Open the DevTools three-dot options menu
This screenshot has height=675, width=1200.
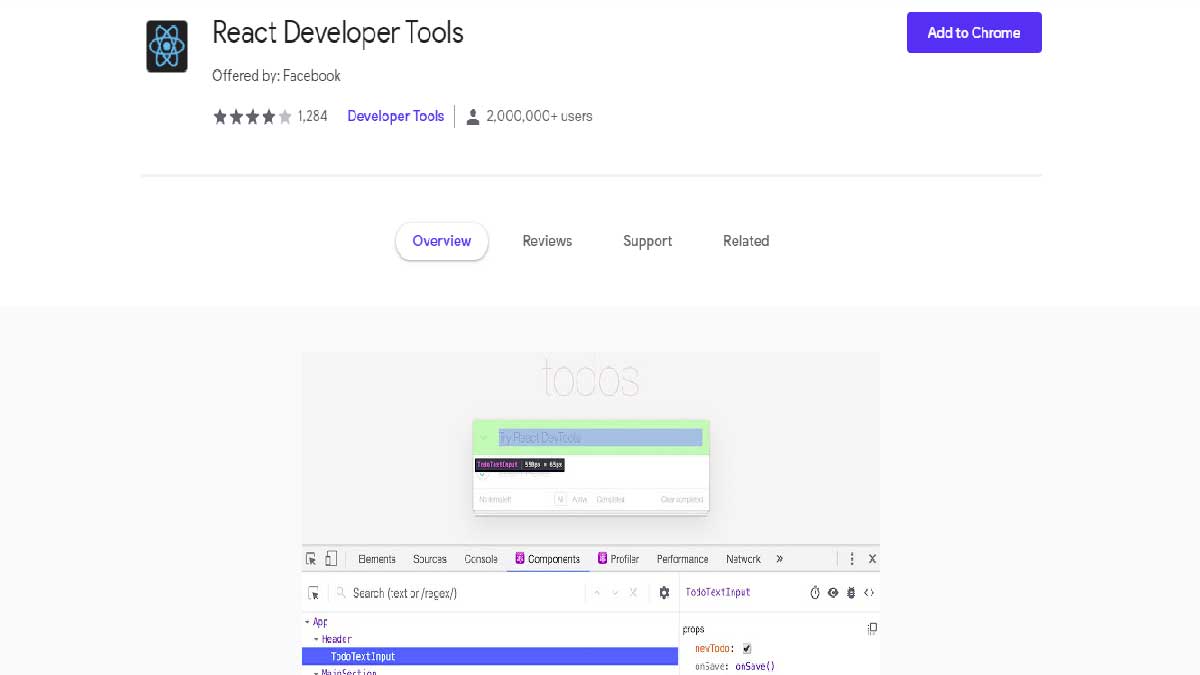[852, 559]
